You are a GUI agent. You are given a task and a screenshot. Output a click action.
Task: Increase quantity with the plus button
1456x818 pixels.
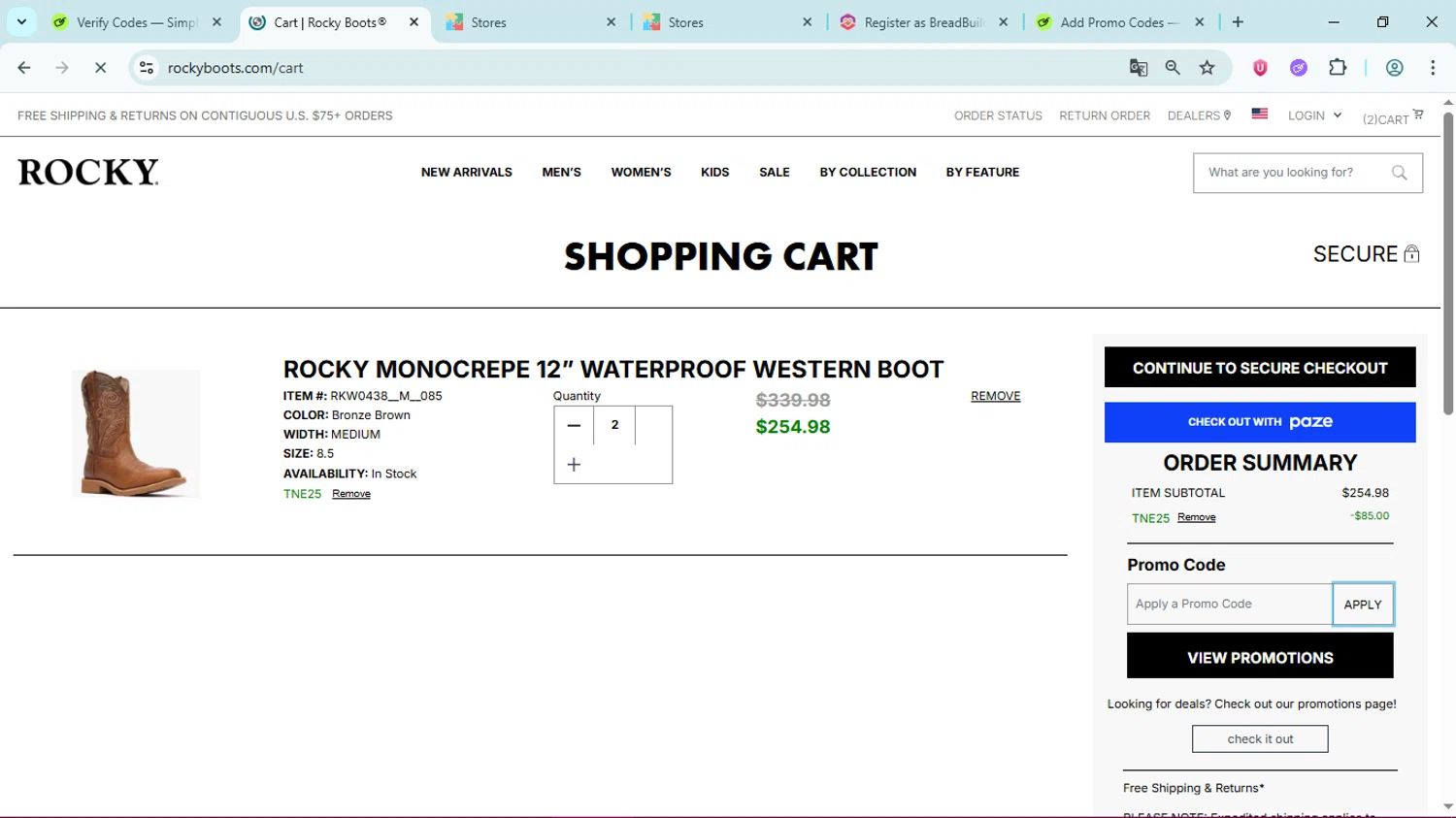click(574, 465)
